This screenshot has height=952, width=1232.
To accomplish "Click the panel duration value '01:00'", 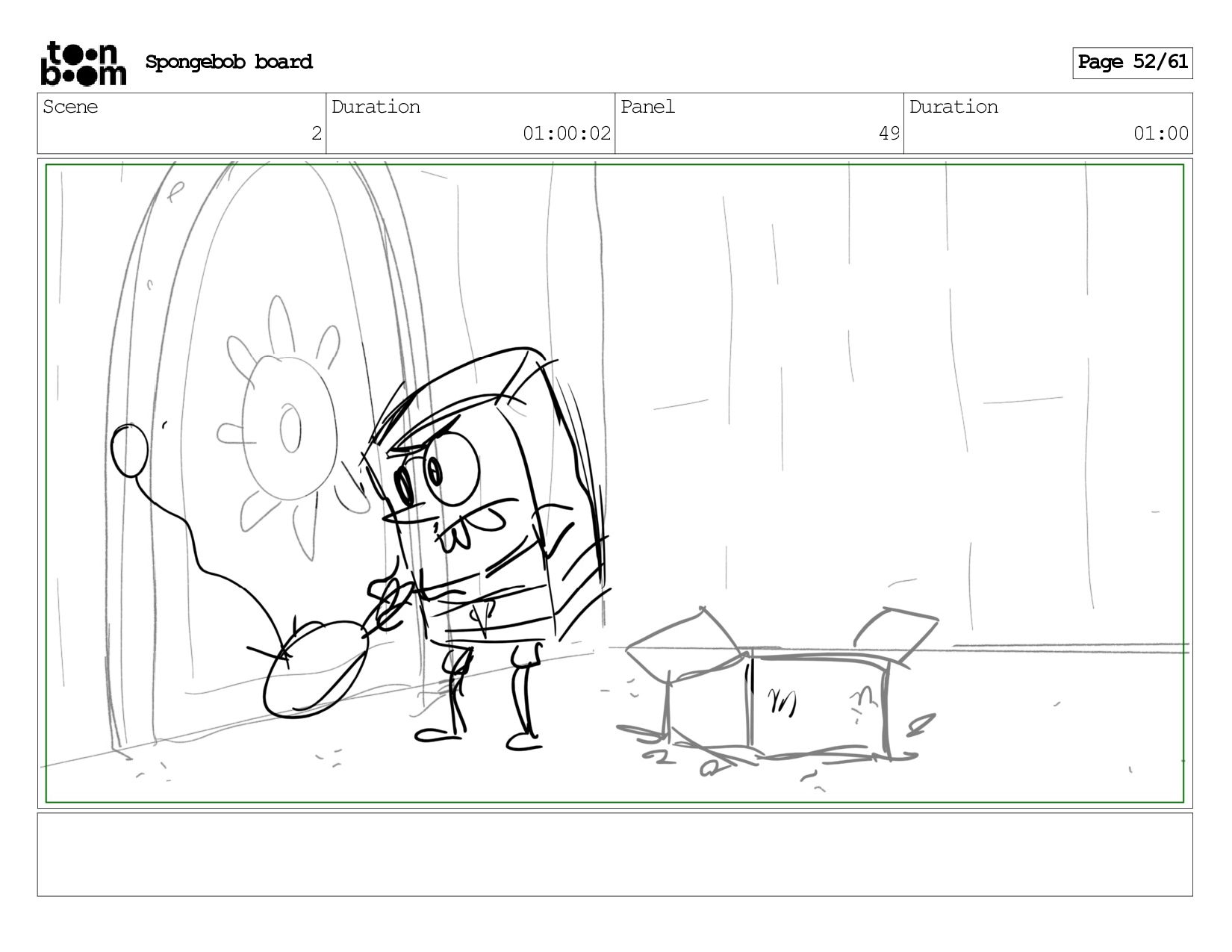I will (x=1161, y=134).
